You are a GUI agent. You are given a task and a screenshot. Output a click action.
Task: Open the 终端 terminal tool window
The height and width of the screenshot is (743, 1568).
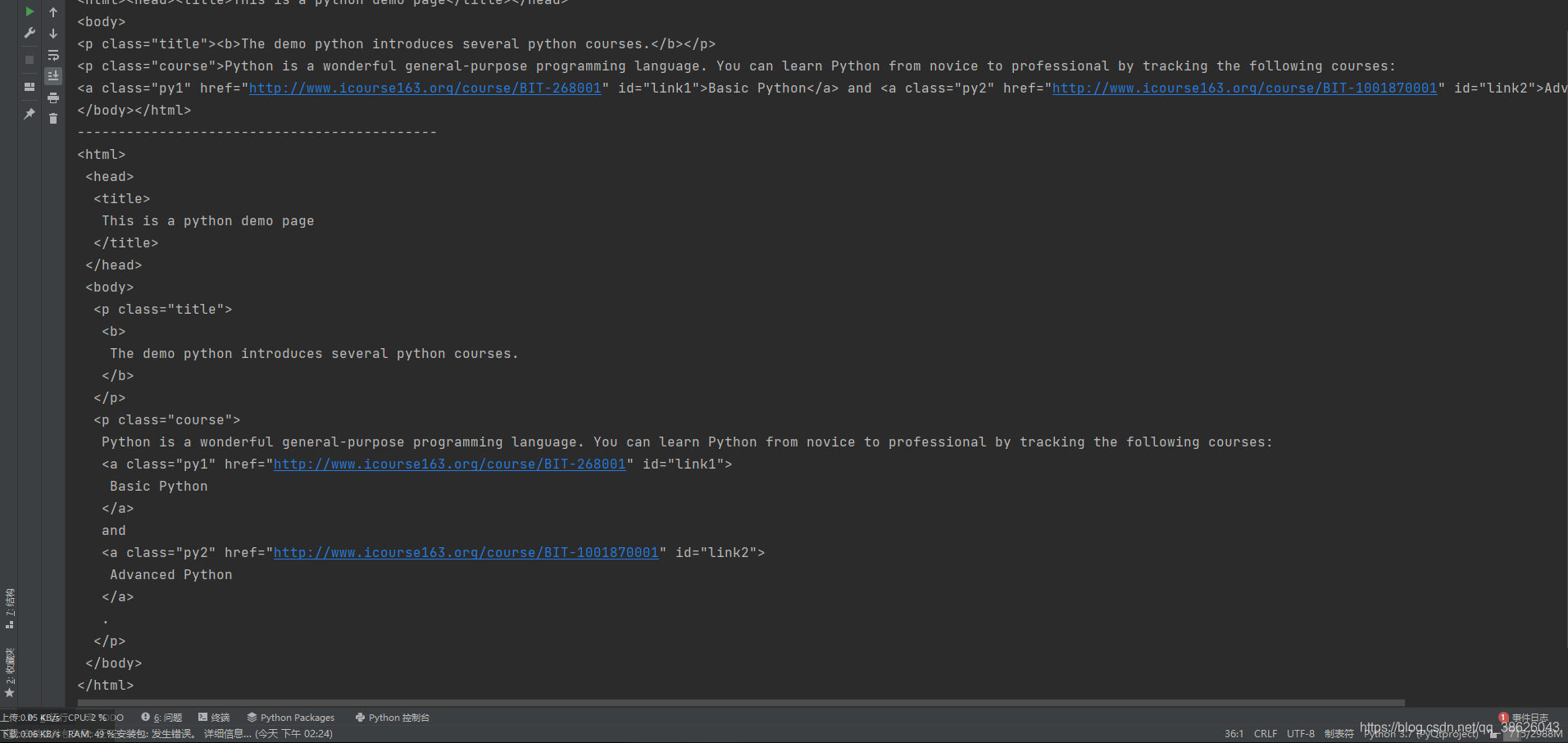214,718
